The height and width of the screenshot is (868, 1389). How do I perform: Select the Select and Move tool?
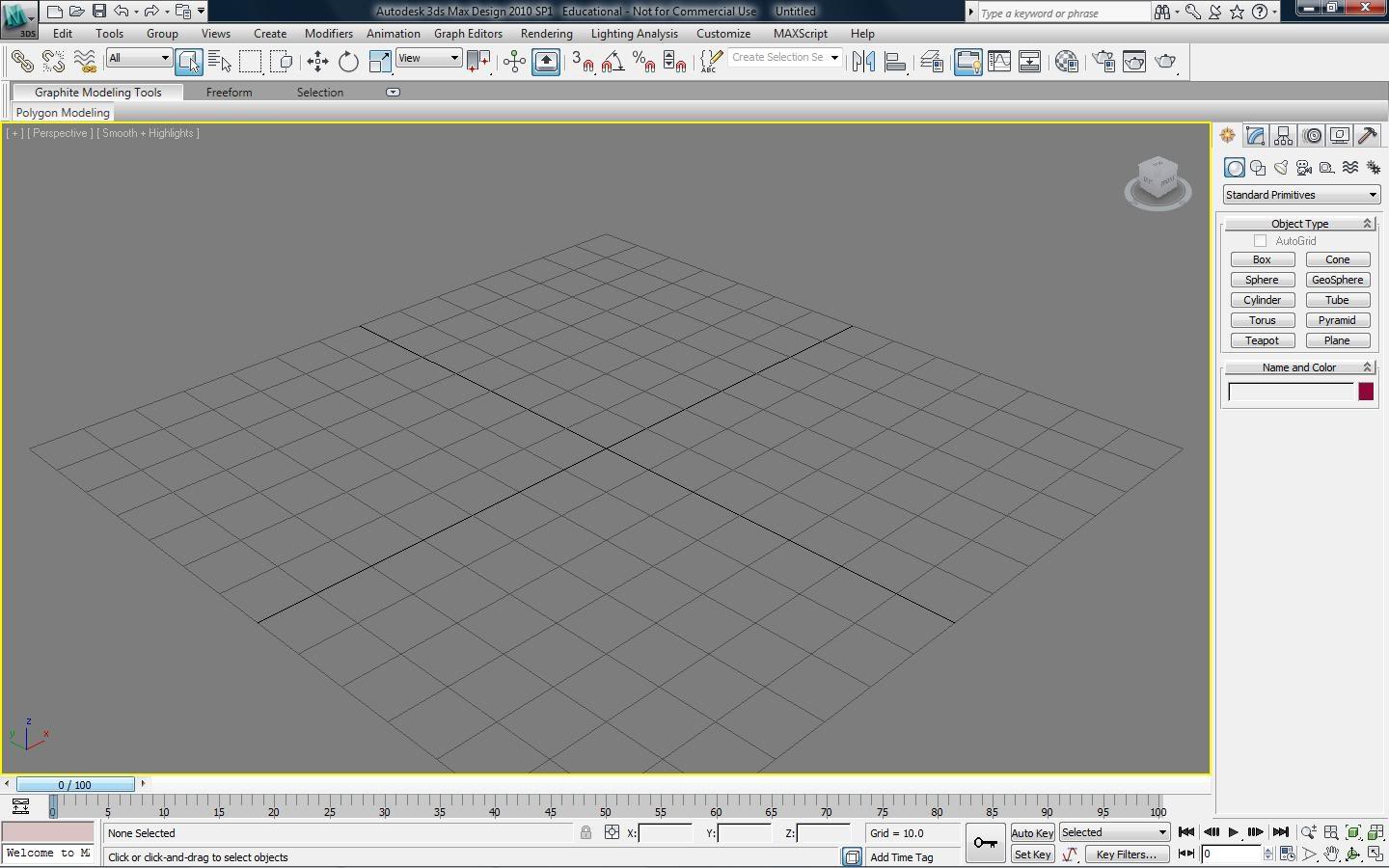(317, 62)
